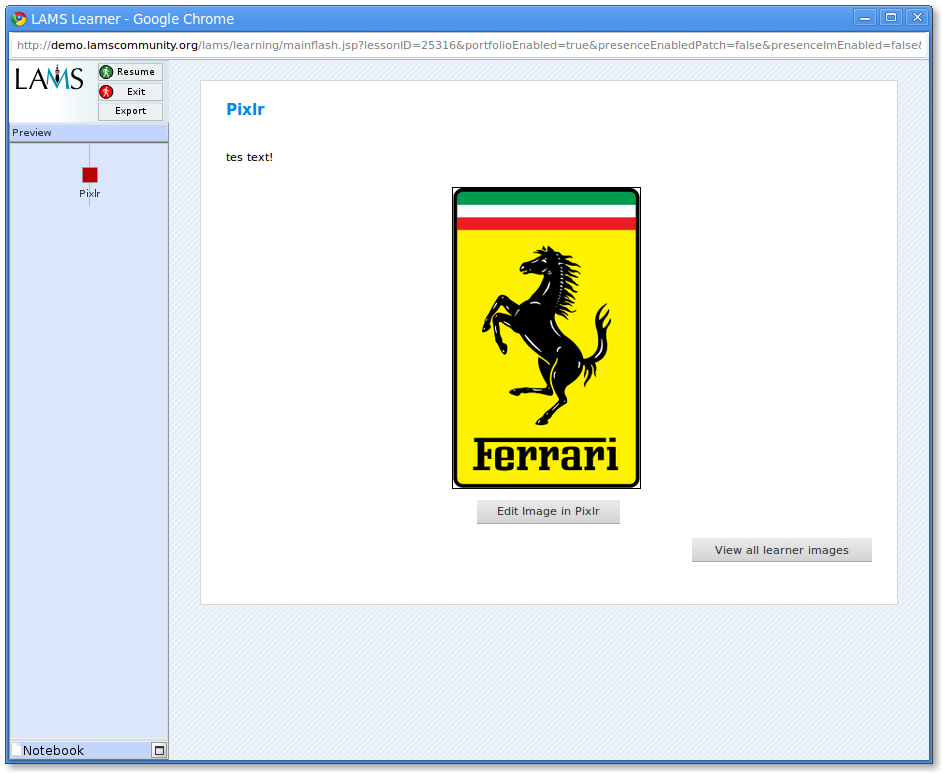Click the address bar URL field
This screenshot has height=773, width=942.
tap(470, 45)
